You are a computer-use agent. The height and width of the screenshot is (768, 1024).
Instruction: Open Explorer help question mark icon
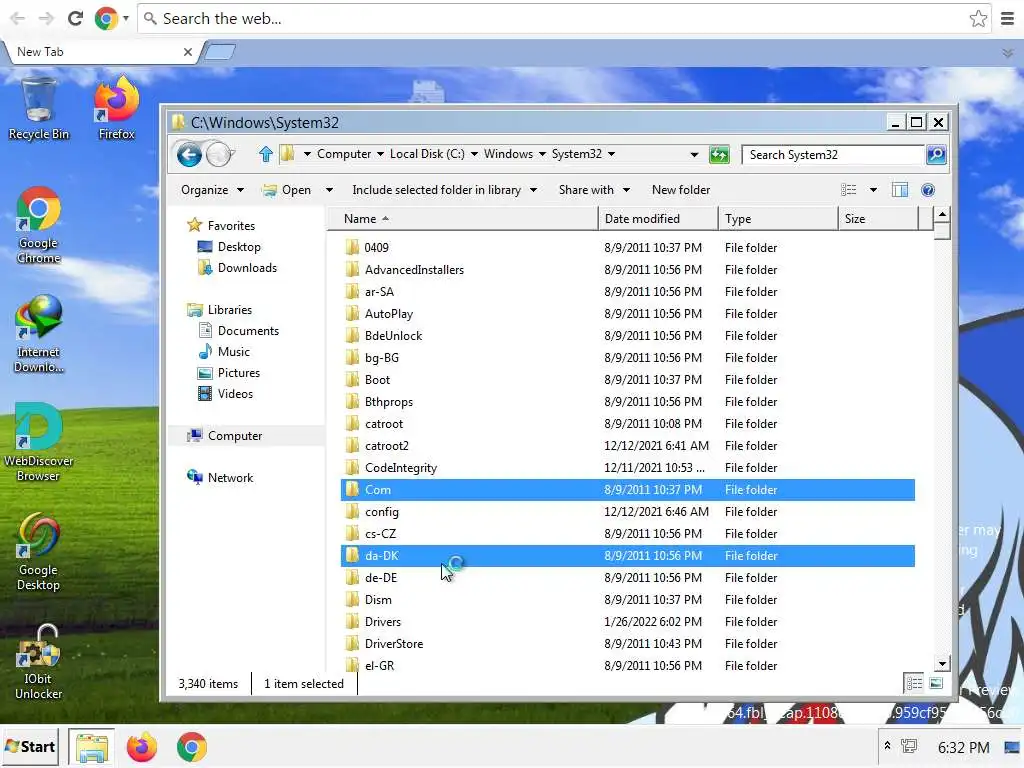coord(927,190)
